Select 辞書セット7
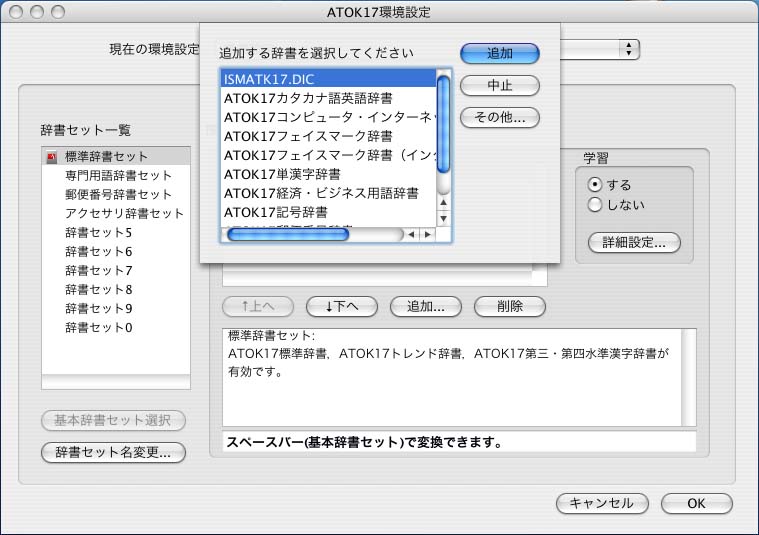The width and height of the screenshot is (759, 535). point(116,270)
